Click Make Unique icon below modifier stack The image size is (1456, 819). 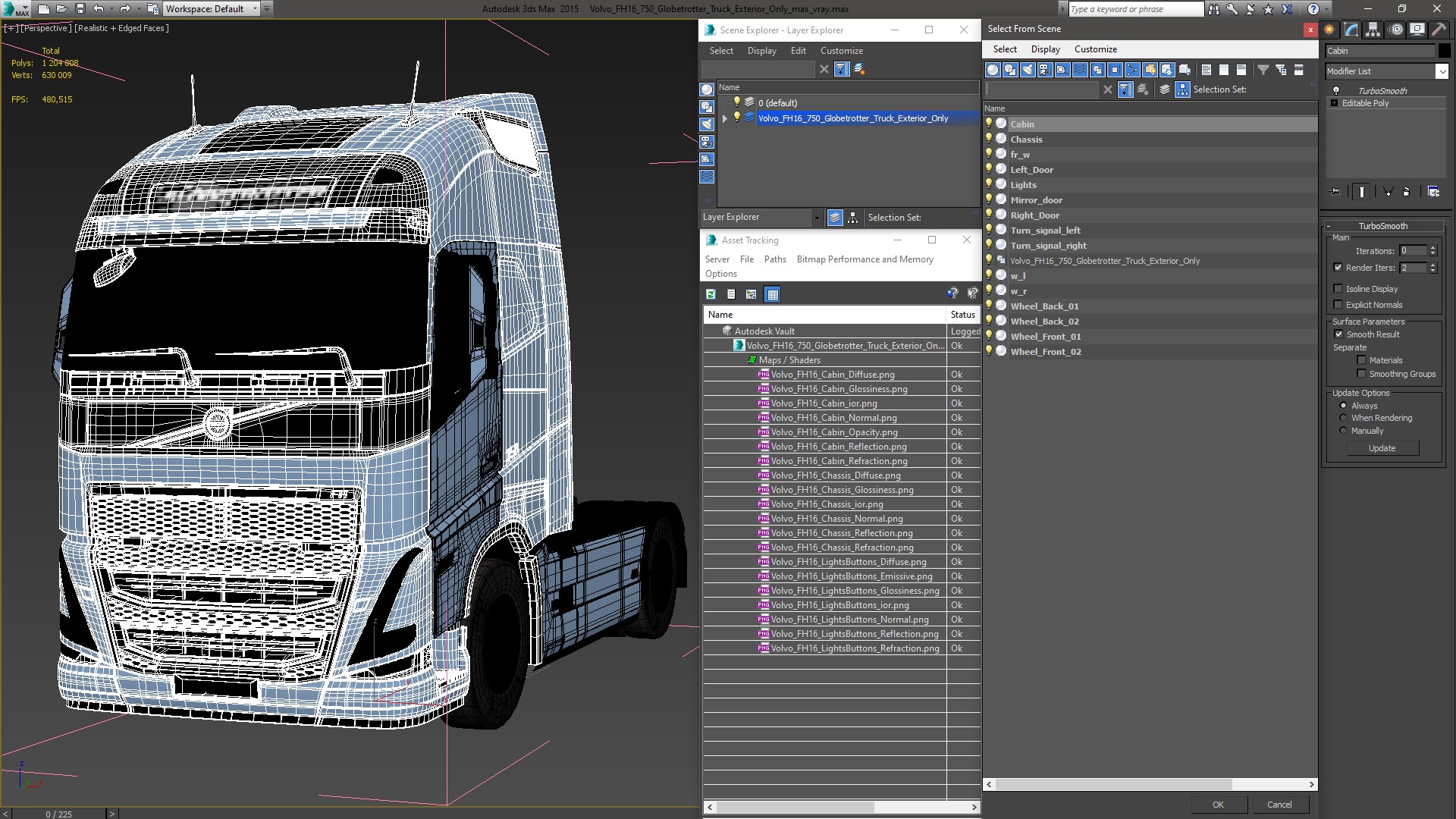click(x=1389, y=192)
